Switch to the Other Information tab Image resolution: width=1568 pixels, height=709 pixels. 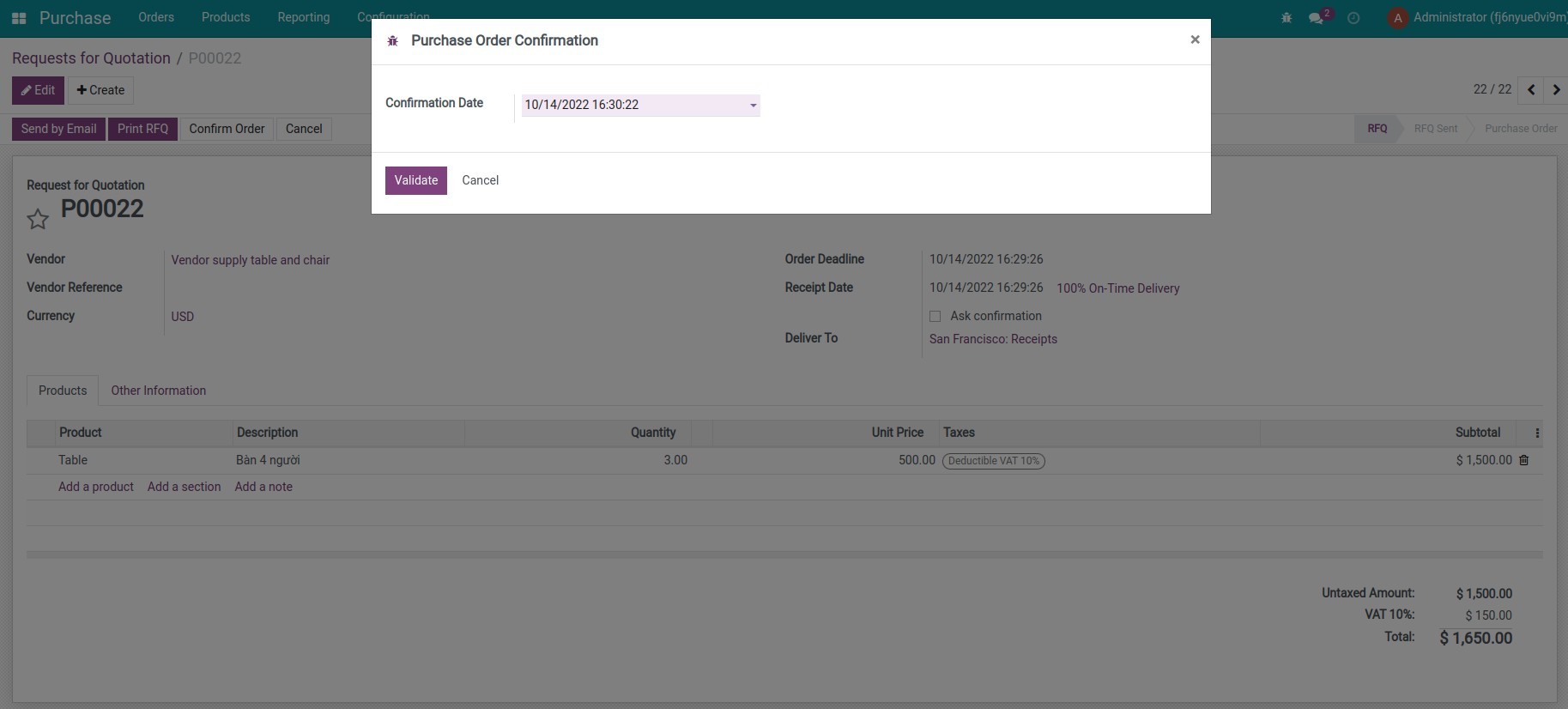pyautogui.click(x=159, y=391)
